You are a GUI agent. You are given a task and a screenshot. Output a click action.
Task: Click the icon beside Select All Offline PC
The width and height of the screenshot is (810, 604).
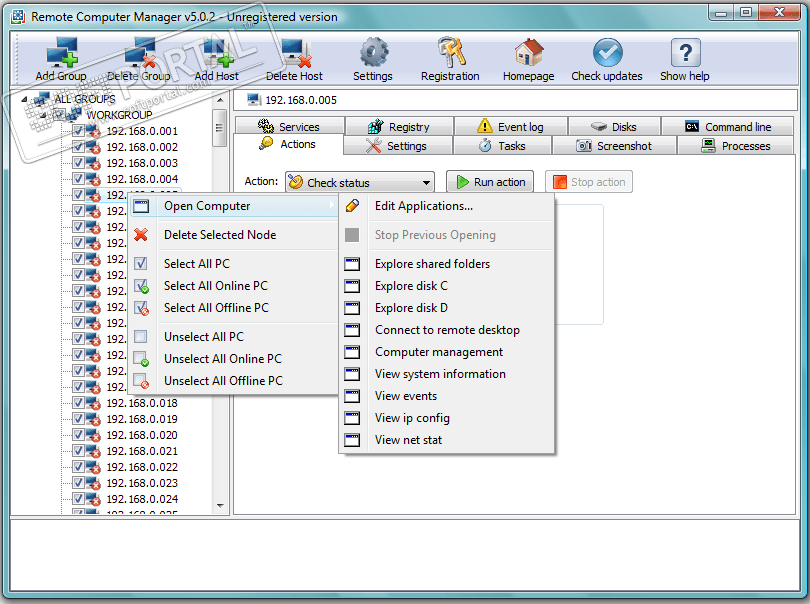[141, 308]
